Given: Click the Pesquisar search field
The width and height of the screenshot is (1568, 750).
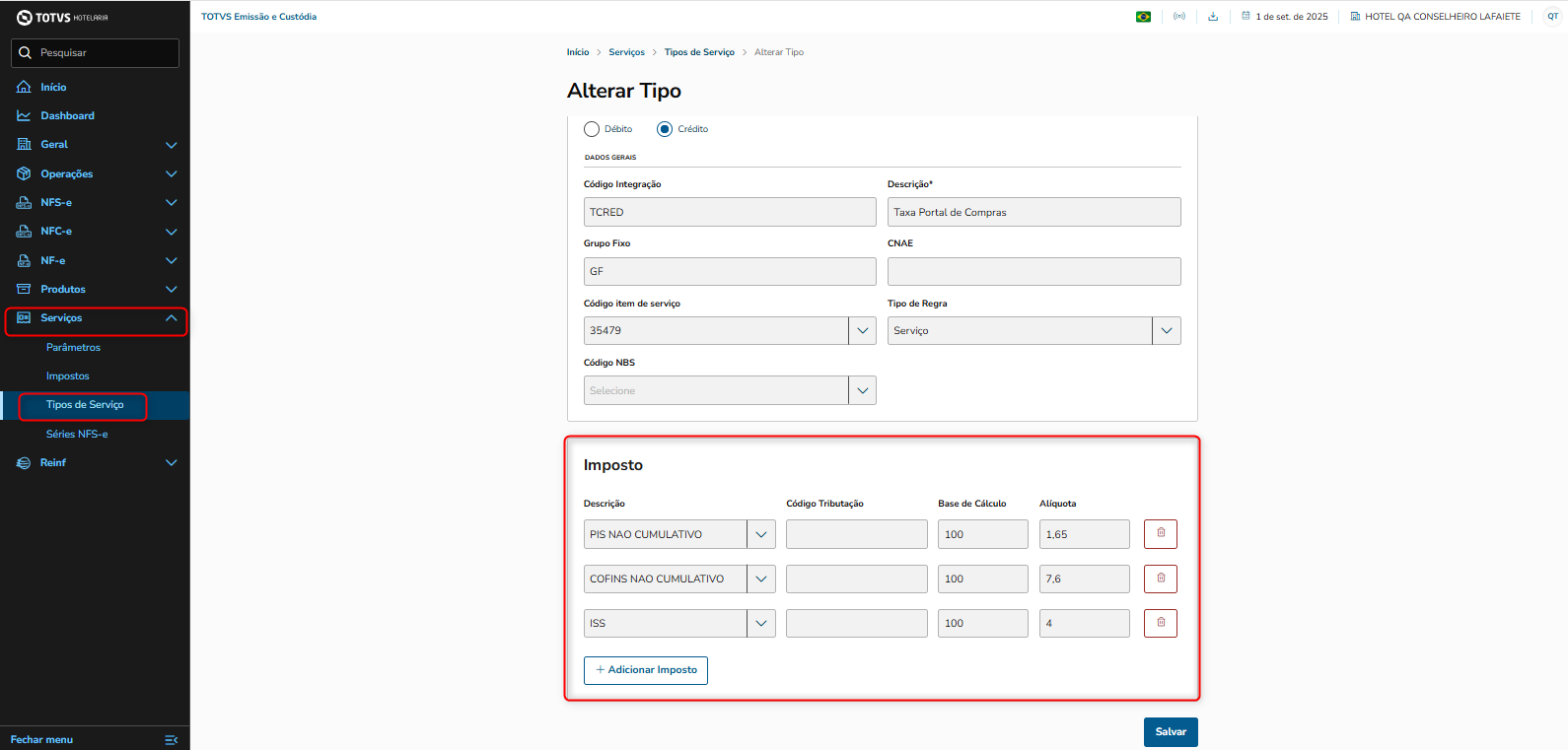Looking at the screenshot, I should (x=96, y=53).
